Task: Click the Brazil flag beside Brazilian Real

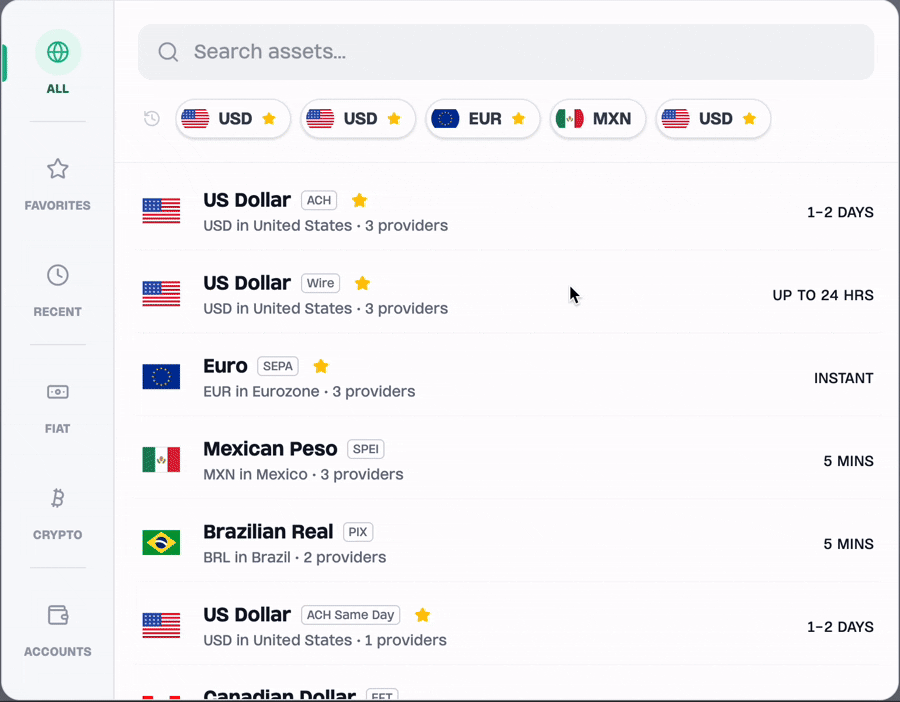Action: [161, 543]
